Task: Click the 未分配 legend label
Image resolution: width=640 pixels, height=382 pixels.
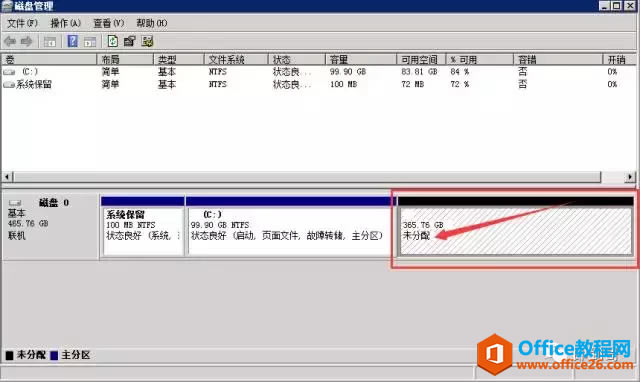Action: [x=31, y=355]
